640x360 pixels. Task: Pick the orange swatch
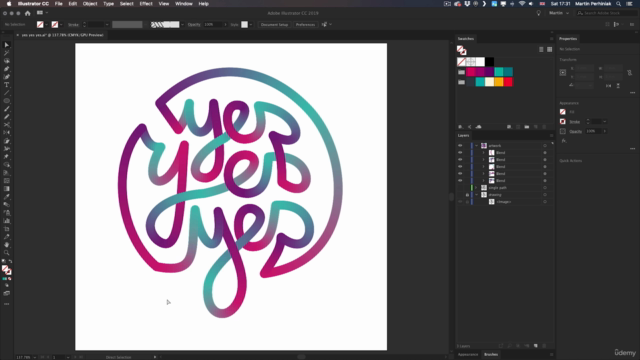click(x=499, y=82)
